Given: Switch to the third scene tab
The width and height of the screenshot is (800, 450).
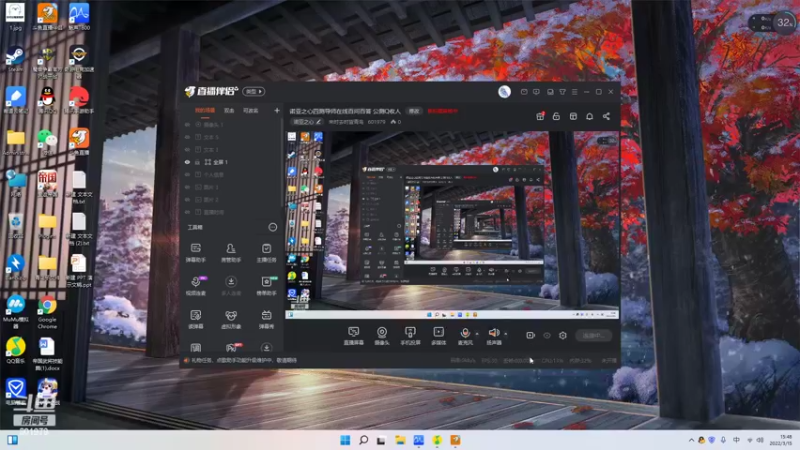Looking at the screenshot, I should coord(251,110).
